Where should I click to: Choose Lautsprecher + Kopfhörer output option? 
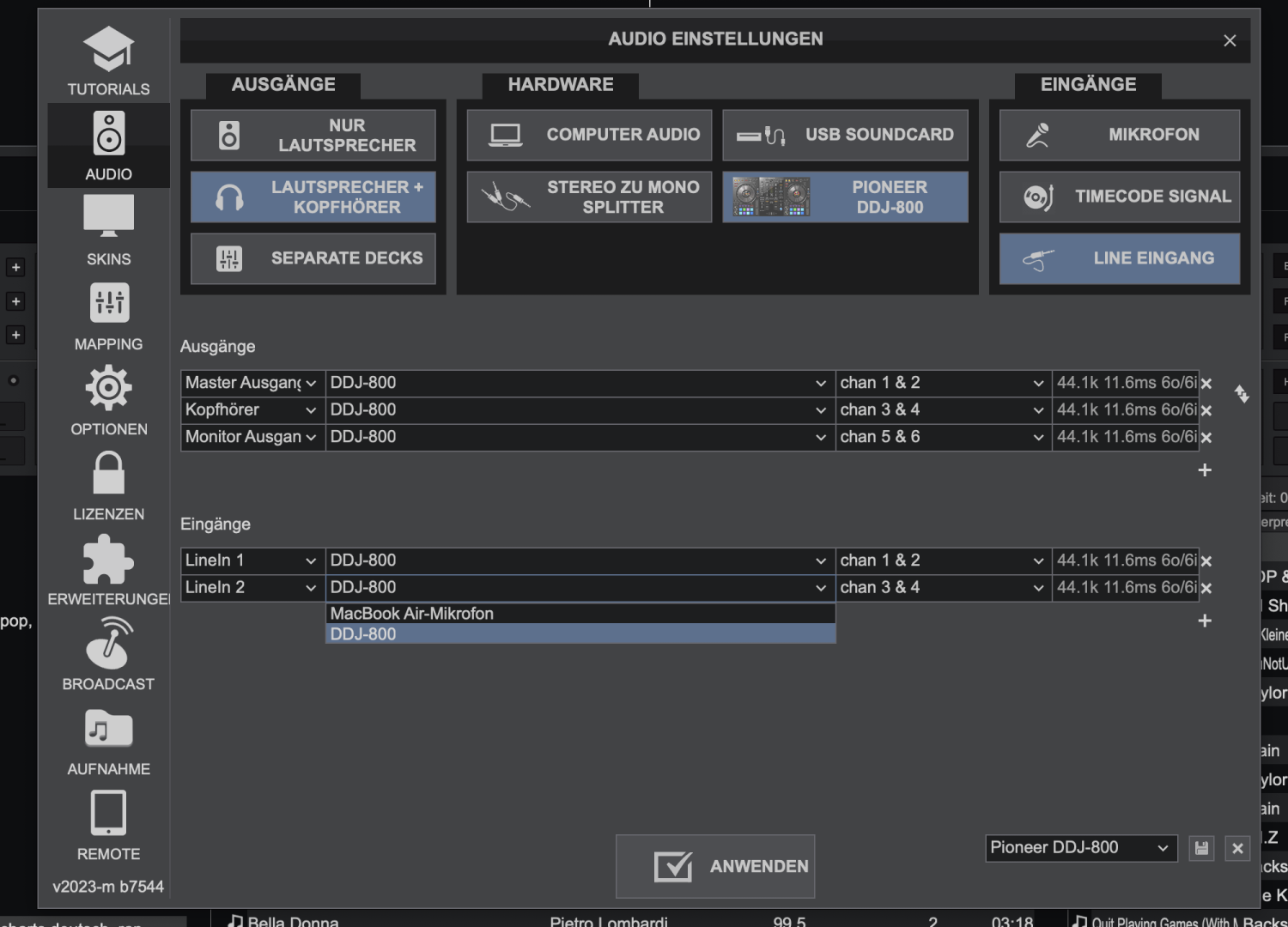[x=313, y=197]
